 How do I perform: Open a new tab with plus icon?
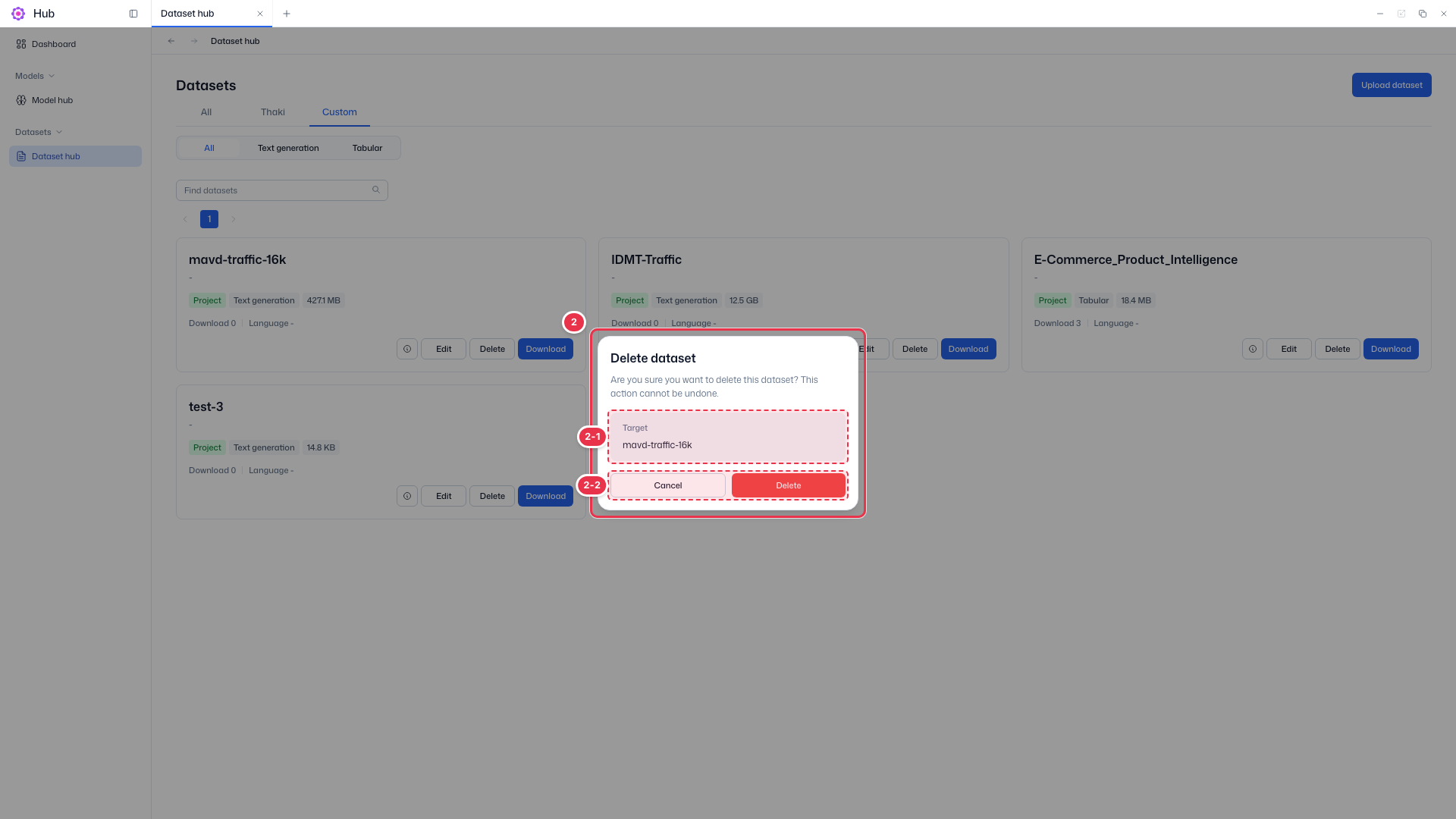(x=287, y=14)
